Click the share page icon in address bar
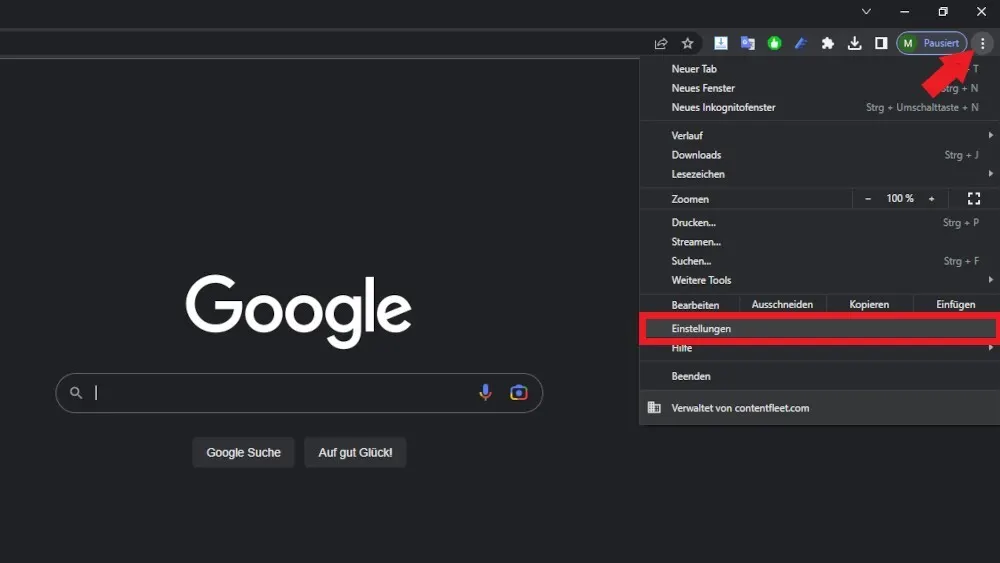The image size is (1000, 563). (x=661, y=43)
